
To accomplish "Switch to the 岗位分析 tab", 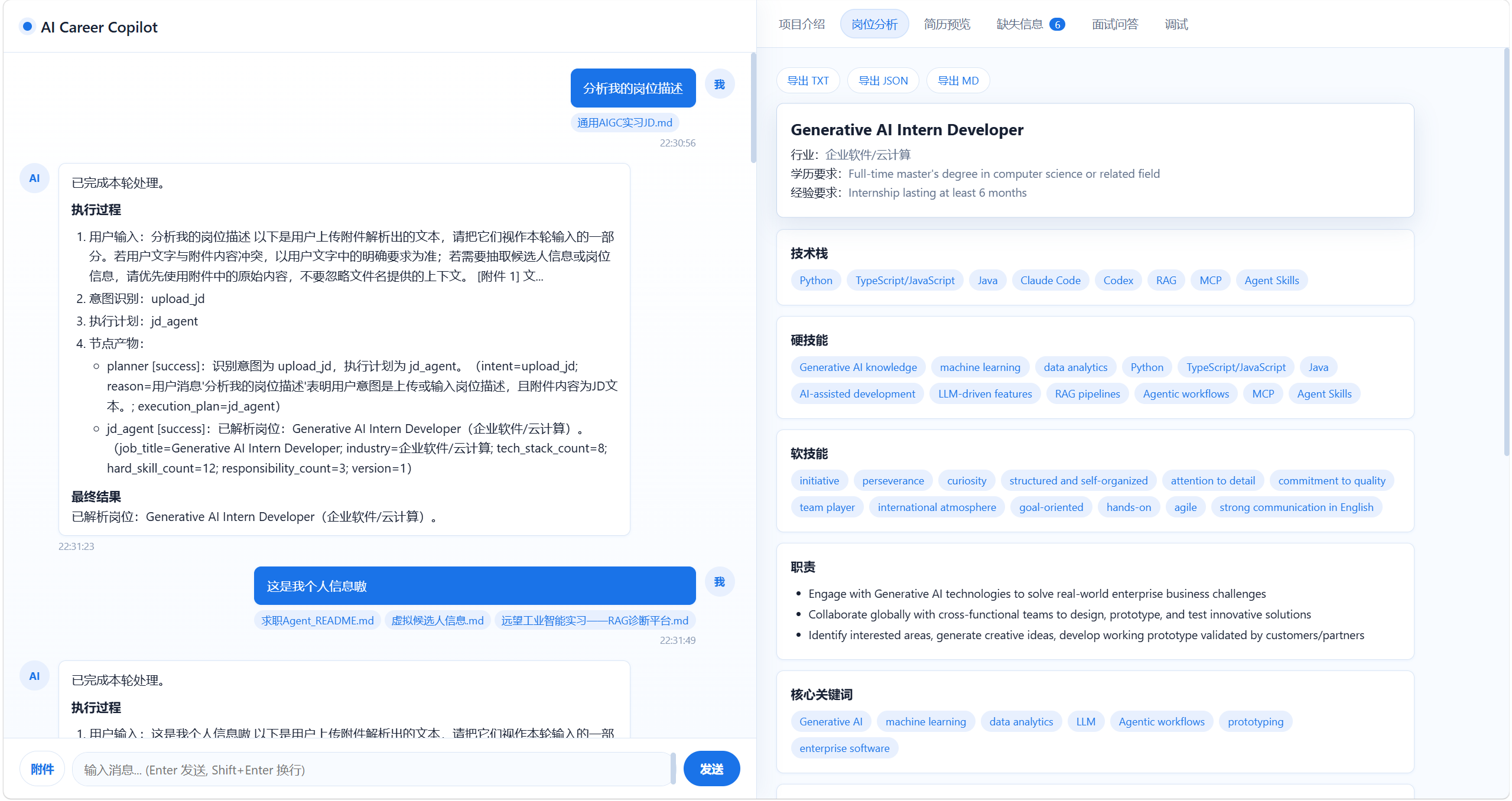I will coord(874,24).
